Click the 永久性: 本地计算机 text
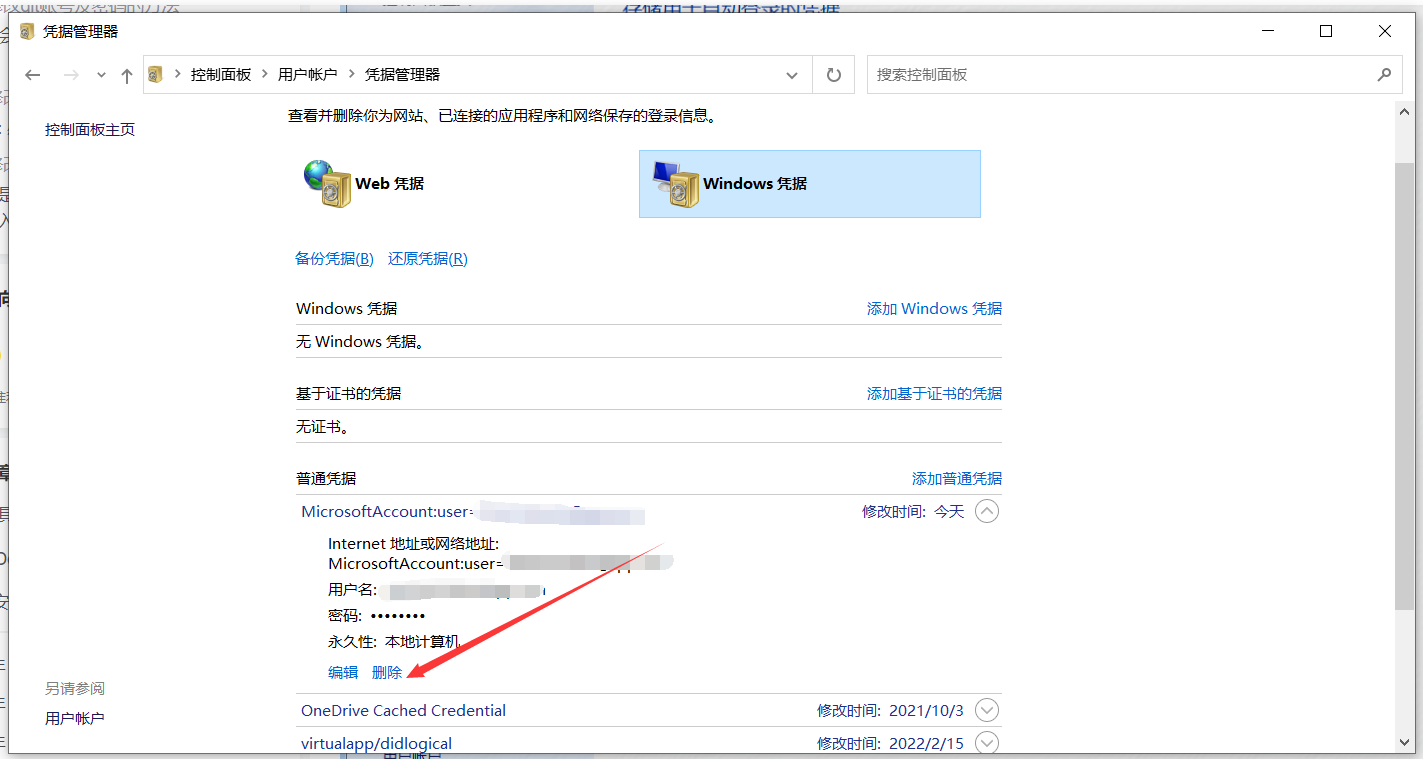The width and height of the screenshot is (1423, 759). pyautogui.click(x=394, y=642)
